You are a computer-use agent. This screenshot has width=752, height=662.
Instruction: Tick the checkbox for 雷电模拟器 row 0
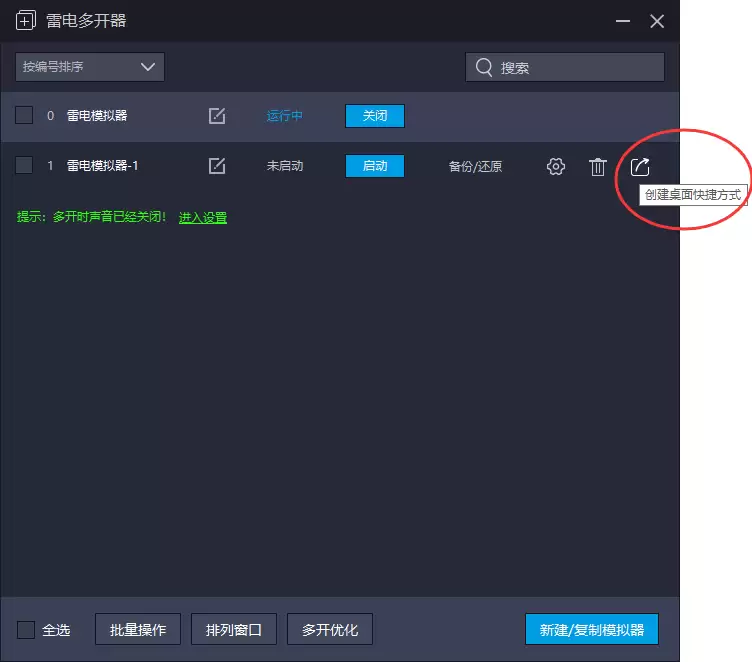point(24,116)
